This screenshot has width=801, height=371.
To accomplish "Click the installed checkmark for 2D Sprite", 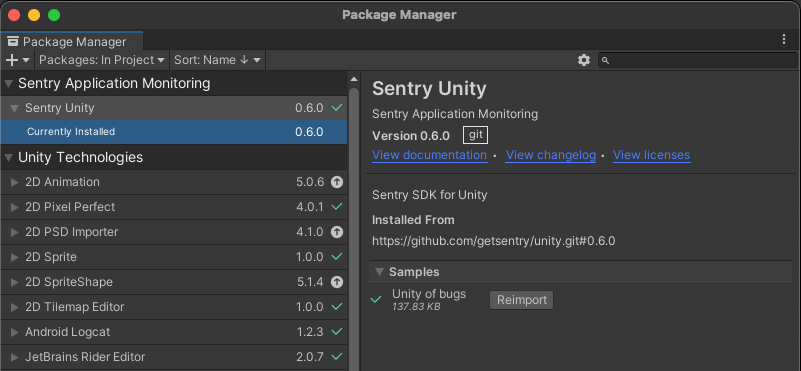I will click(337, 257).
